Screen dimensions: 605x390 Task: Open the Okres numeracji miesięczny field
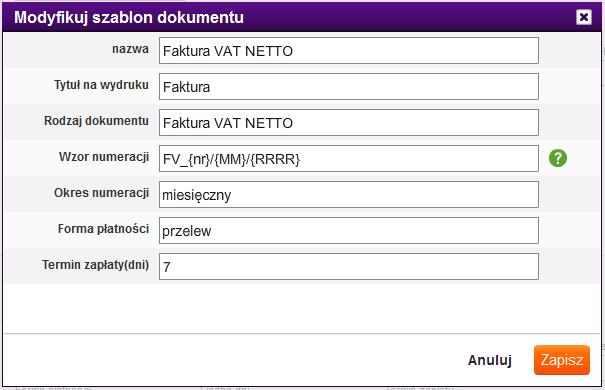click(349, 194)
